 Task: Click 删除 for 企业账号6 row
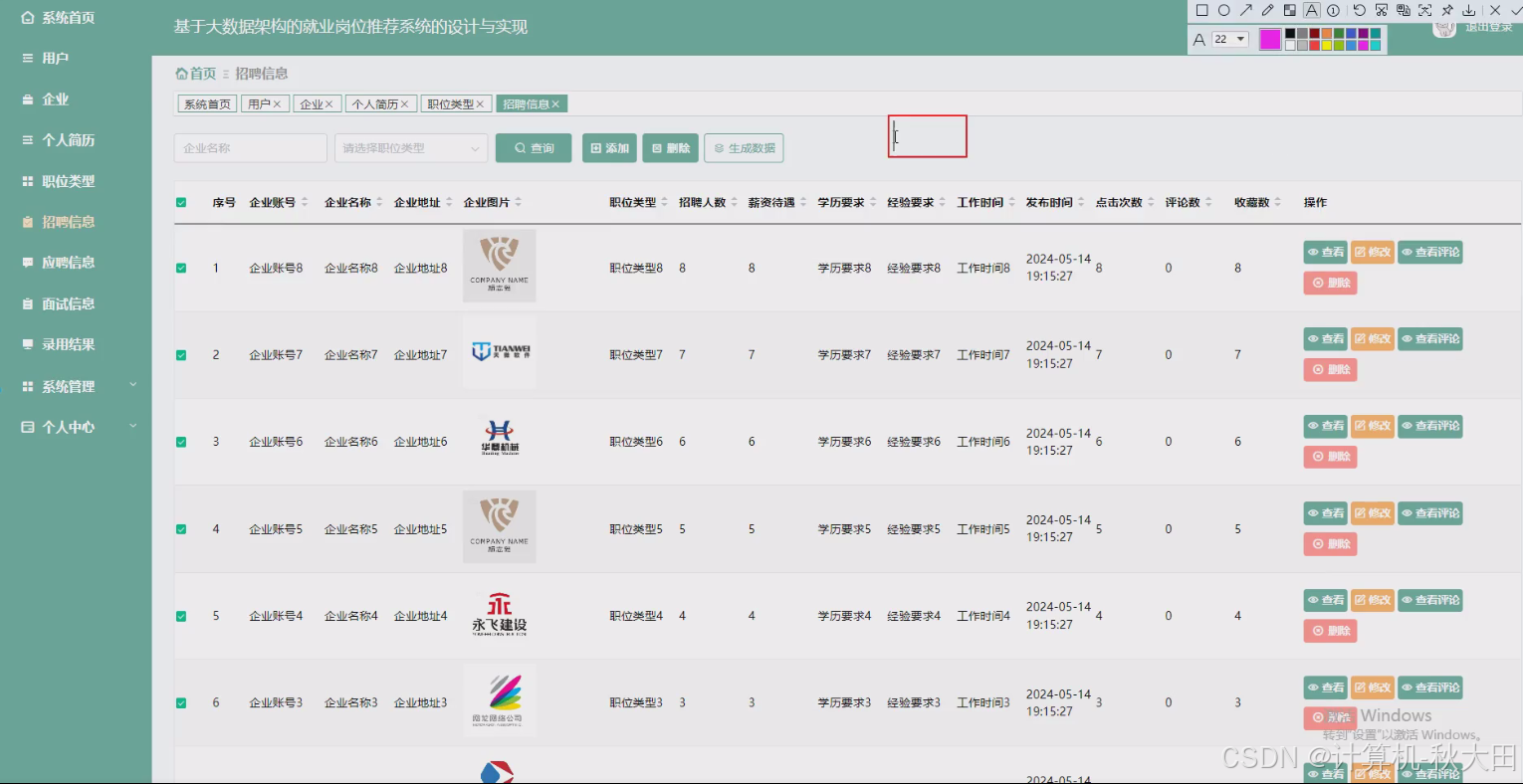coord(1331,457)
